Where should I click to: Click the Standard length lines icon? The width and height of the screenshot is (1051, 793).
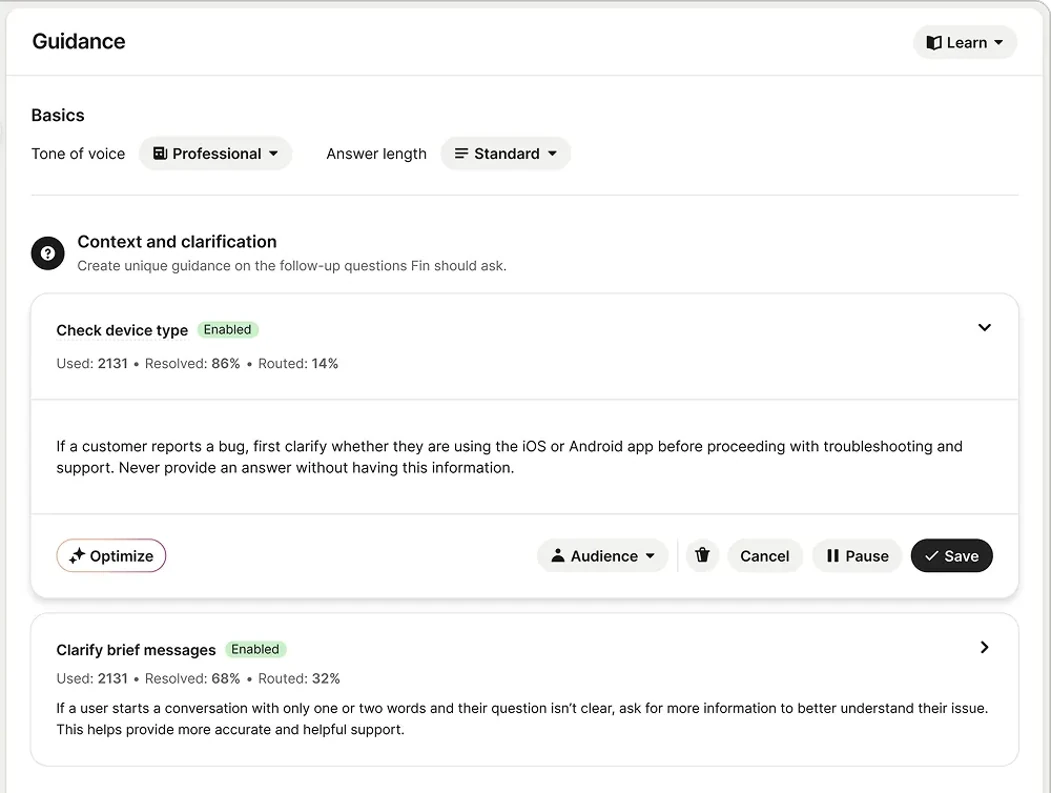461,154
